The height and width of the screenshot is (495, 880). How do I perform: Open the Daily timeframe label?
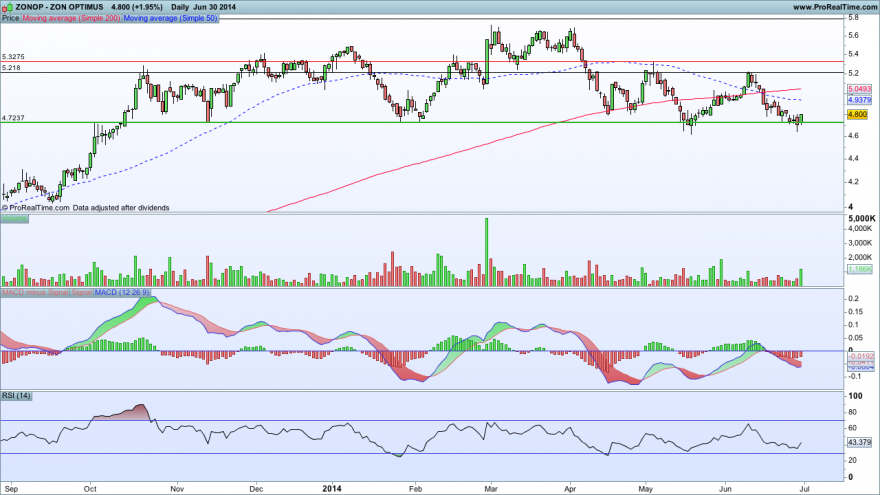tap(180, 7)
